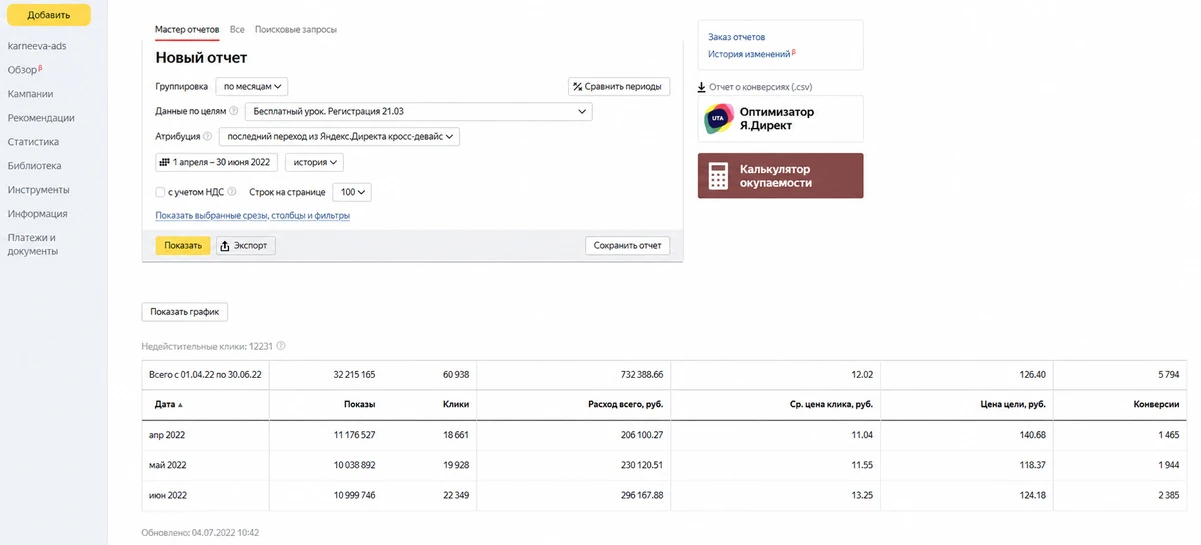Click April conversions value 1 465
Viewport: 1201px width, 545px height.
1168,436
